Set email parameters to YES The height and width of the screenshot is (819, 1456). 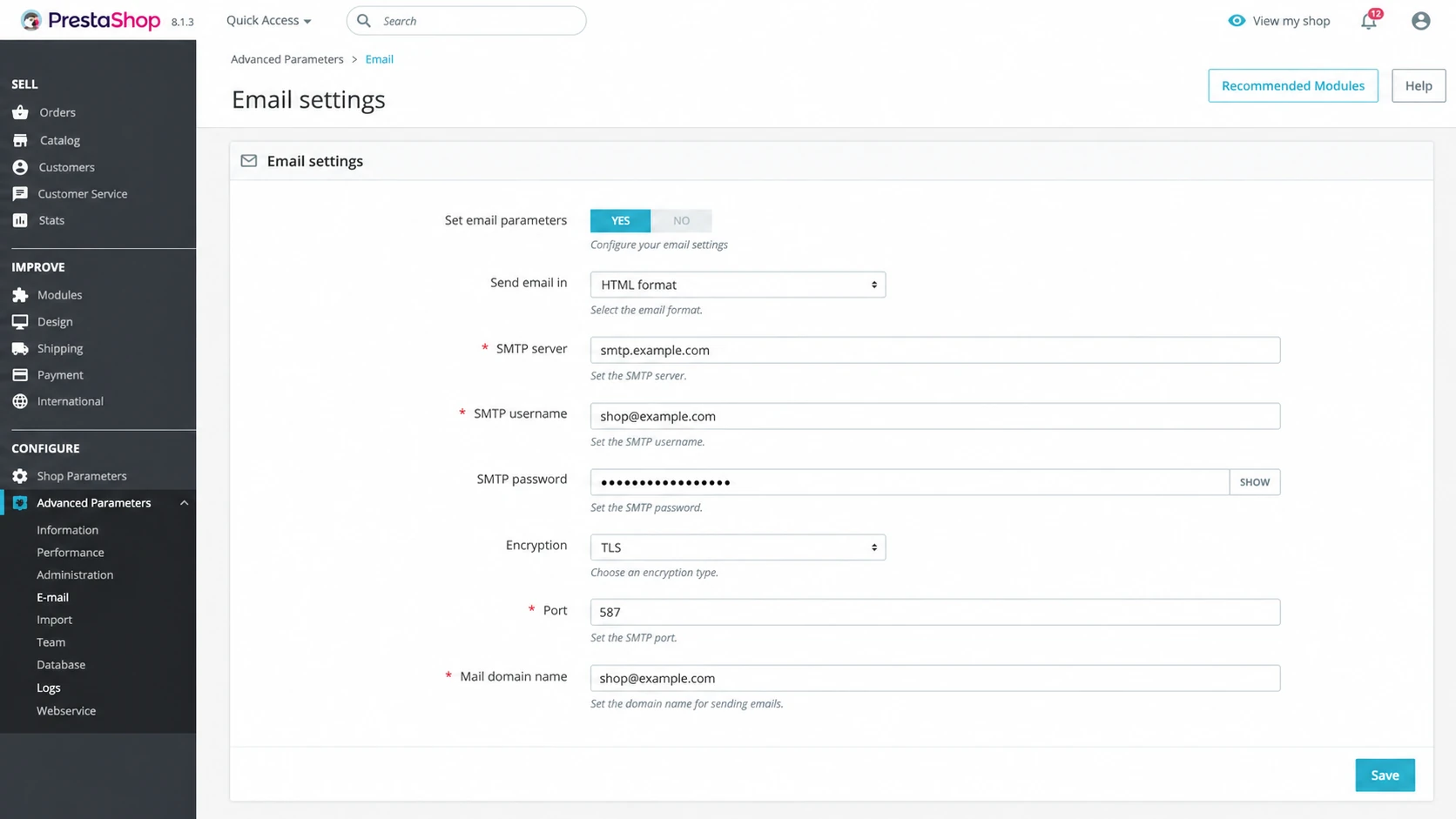tap(620, 221)
